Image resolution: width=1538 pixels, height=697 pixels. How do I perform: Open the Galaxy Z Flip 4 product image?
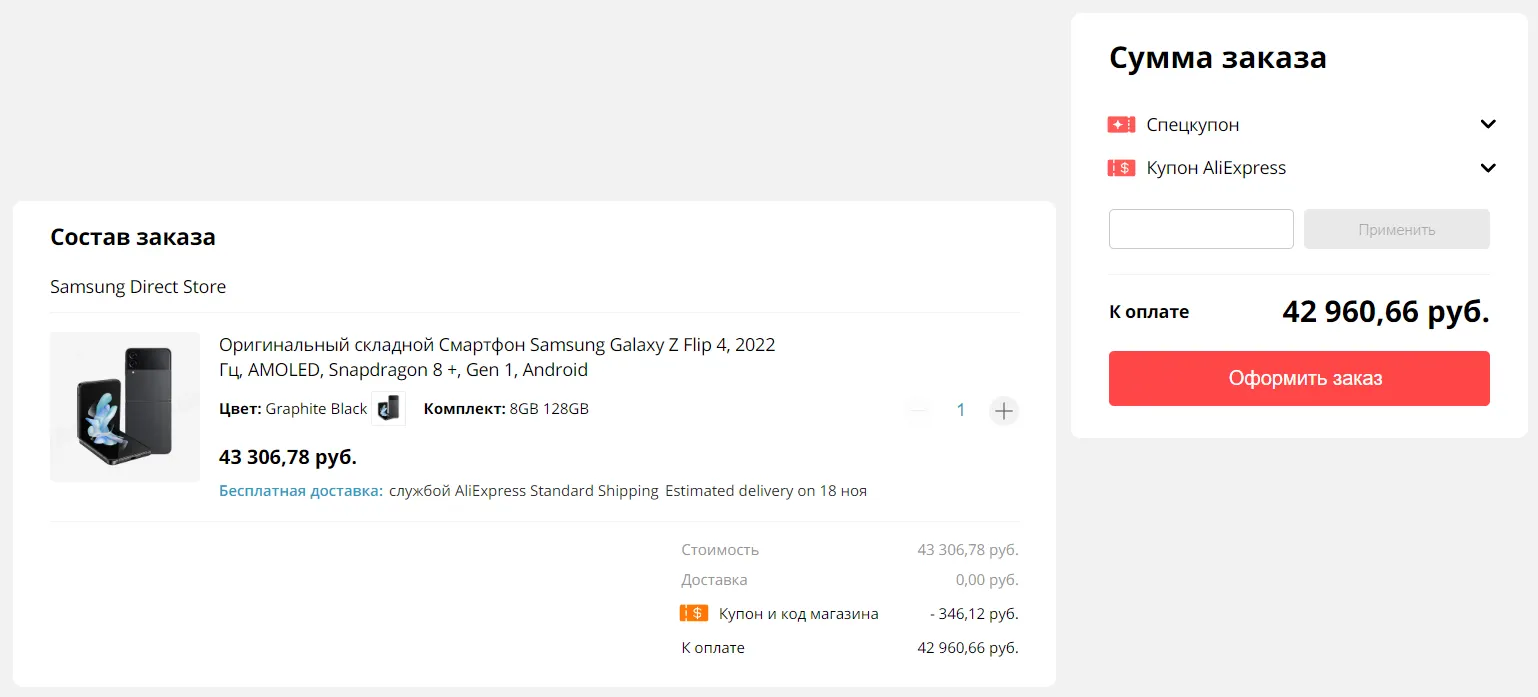coord(125,407)
